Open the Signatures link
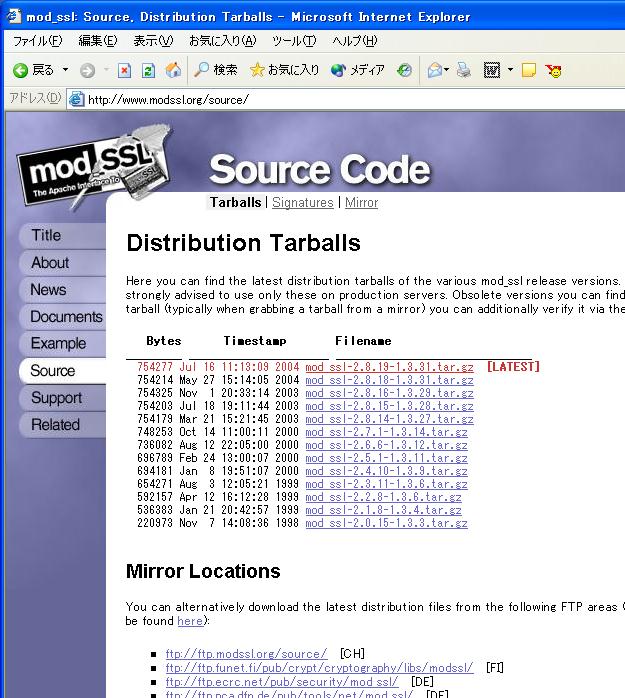 tap(303, 203)
